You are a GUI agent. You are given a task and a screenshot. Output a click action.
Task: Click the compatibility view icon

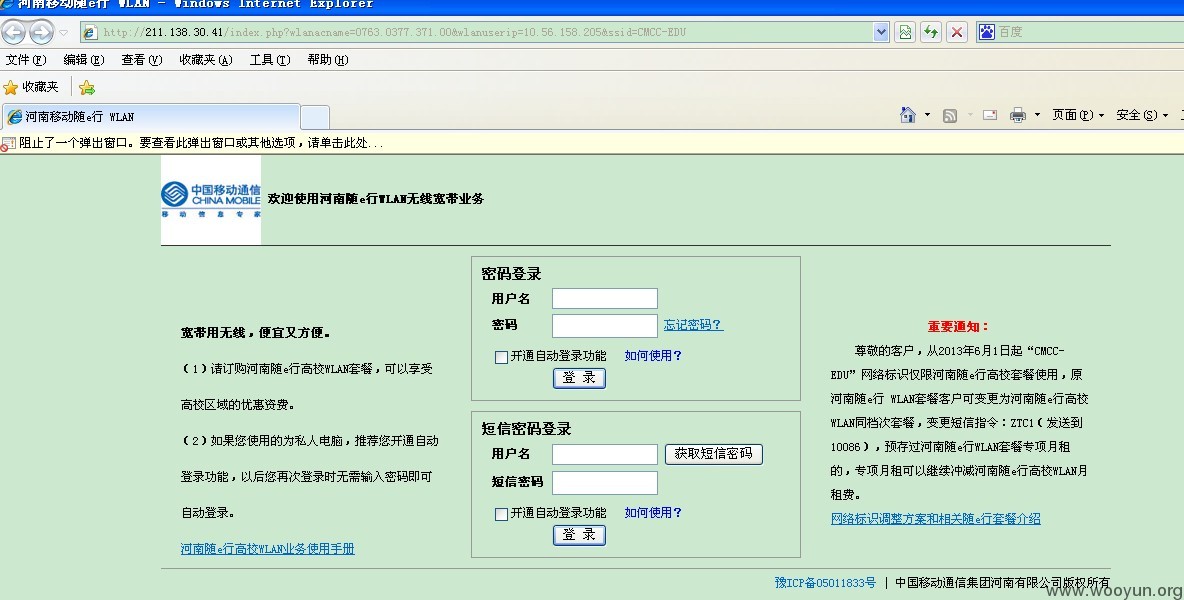point(905,32)
